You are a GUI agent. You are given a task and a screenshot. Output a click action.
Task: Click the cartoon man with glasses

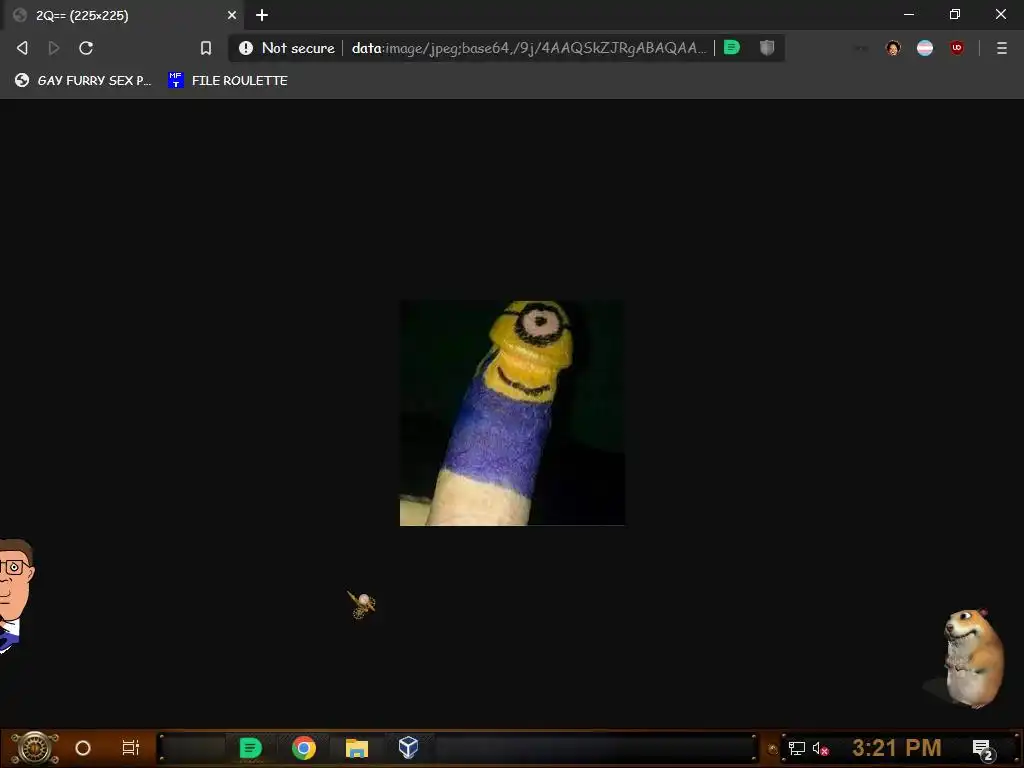[x=16, y=596]
